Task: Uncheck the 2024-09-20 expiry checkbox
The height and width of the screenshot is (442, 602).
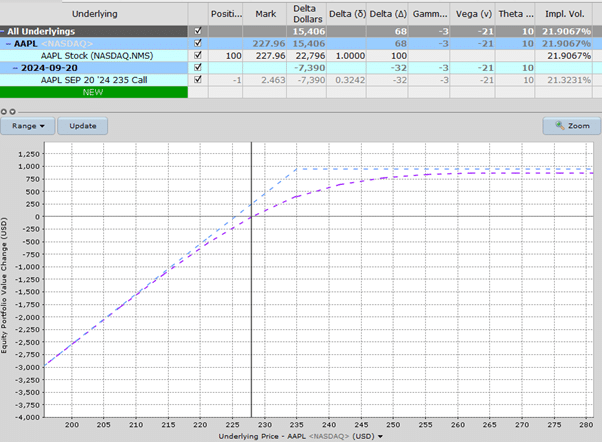Action: pyautogui.click(x=197, y=67)
